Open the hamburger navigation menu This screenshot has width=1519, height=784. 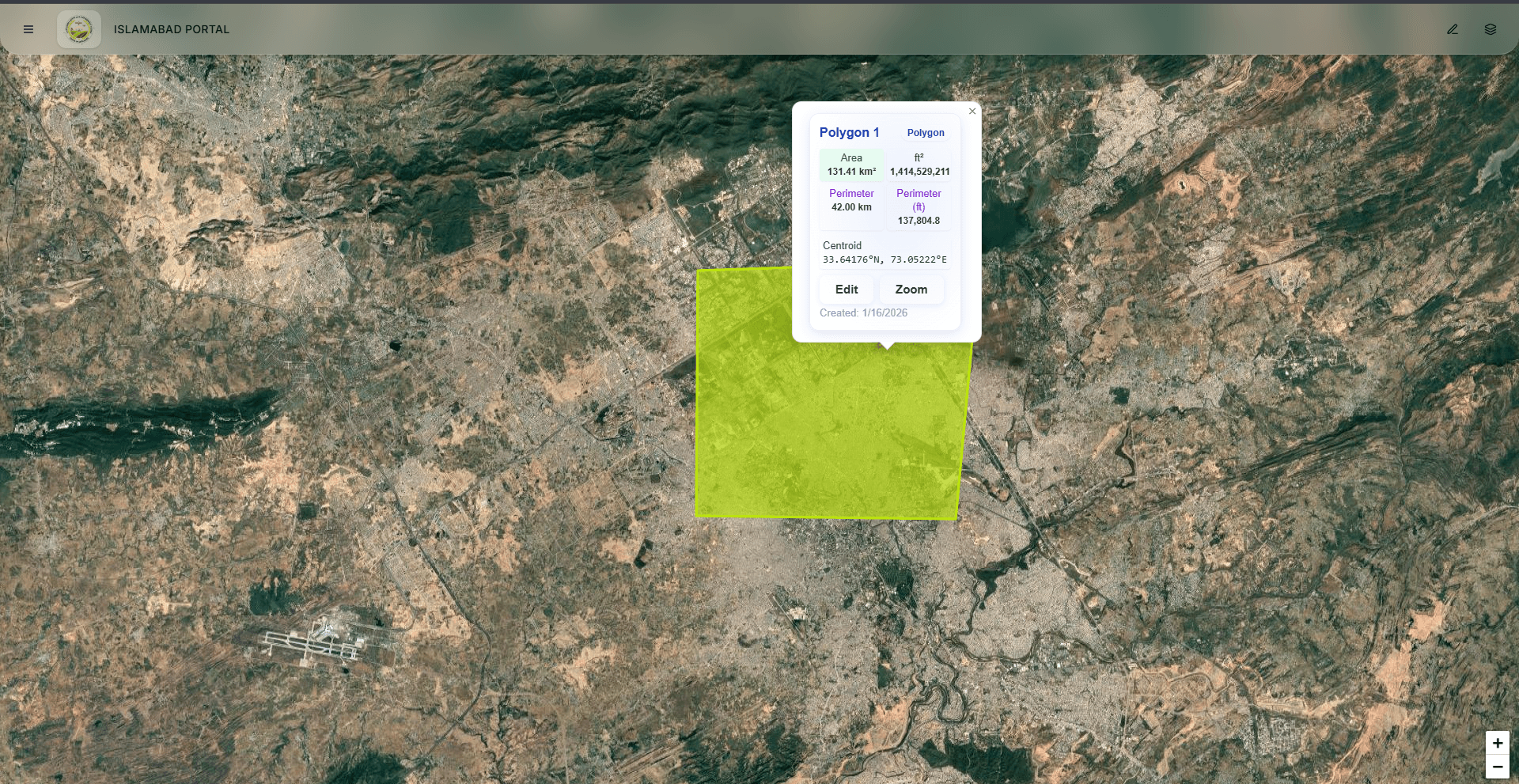coord(28,29)
